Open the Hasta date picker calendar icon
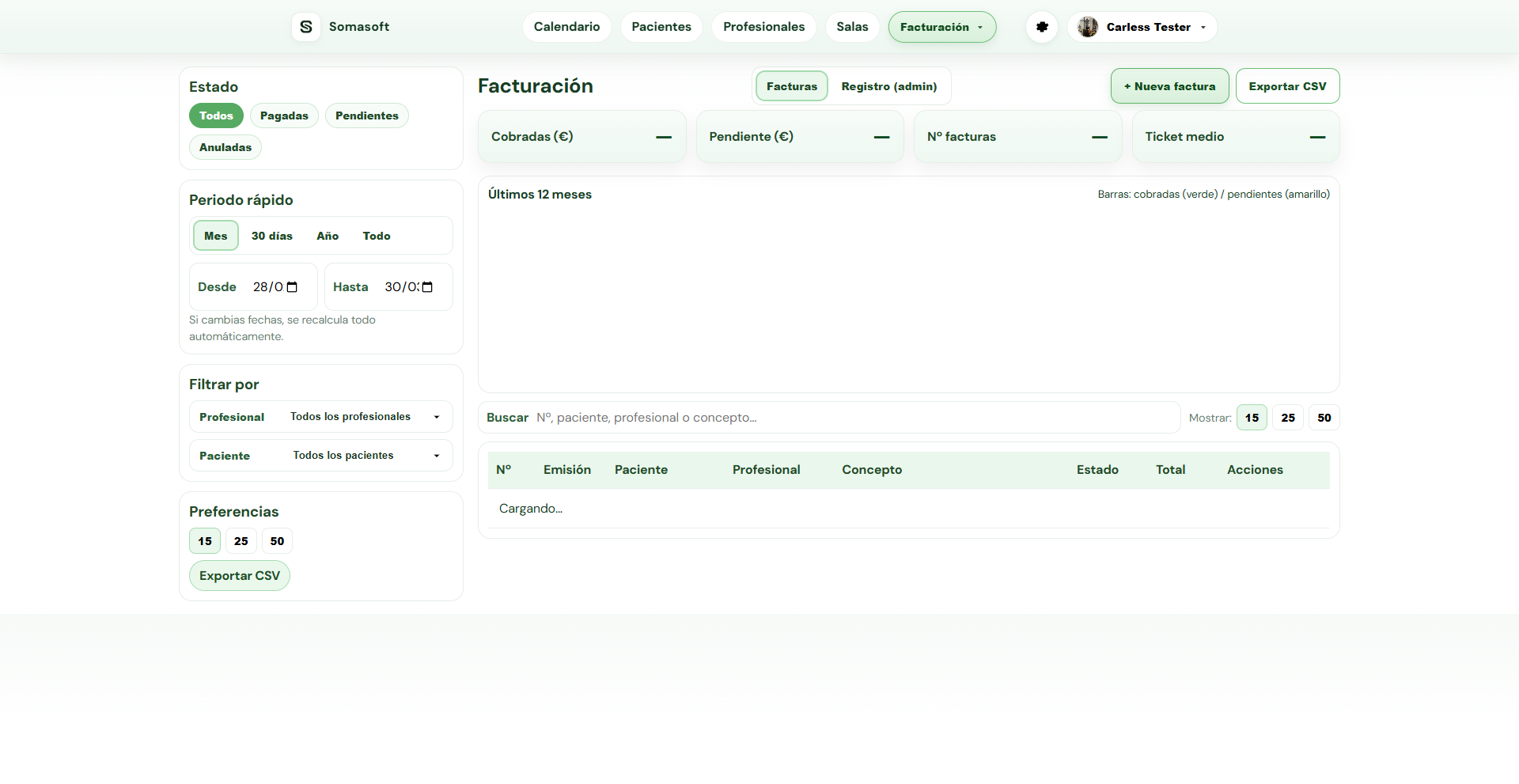 coord(426,286)
